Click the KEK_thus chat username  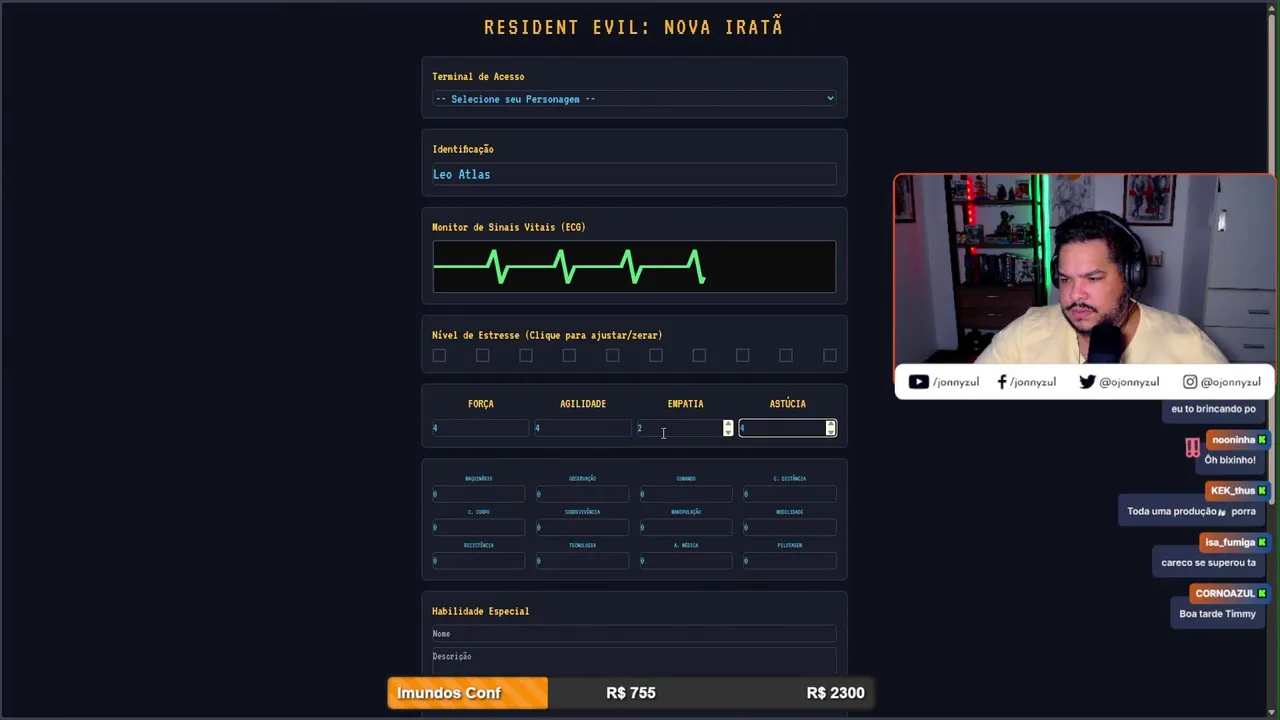(1232, 491)
